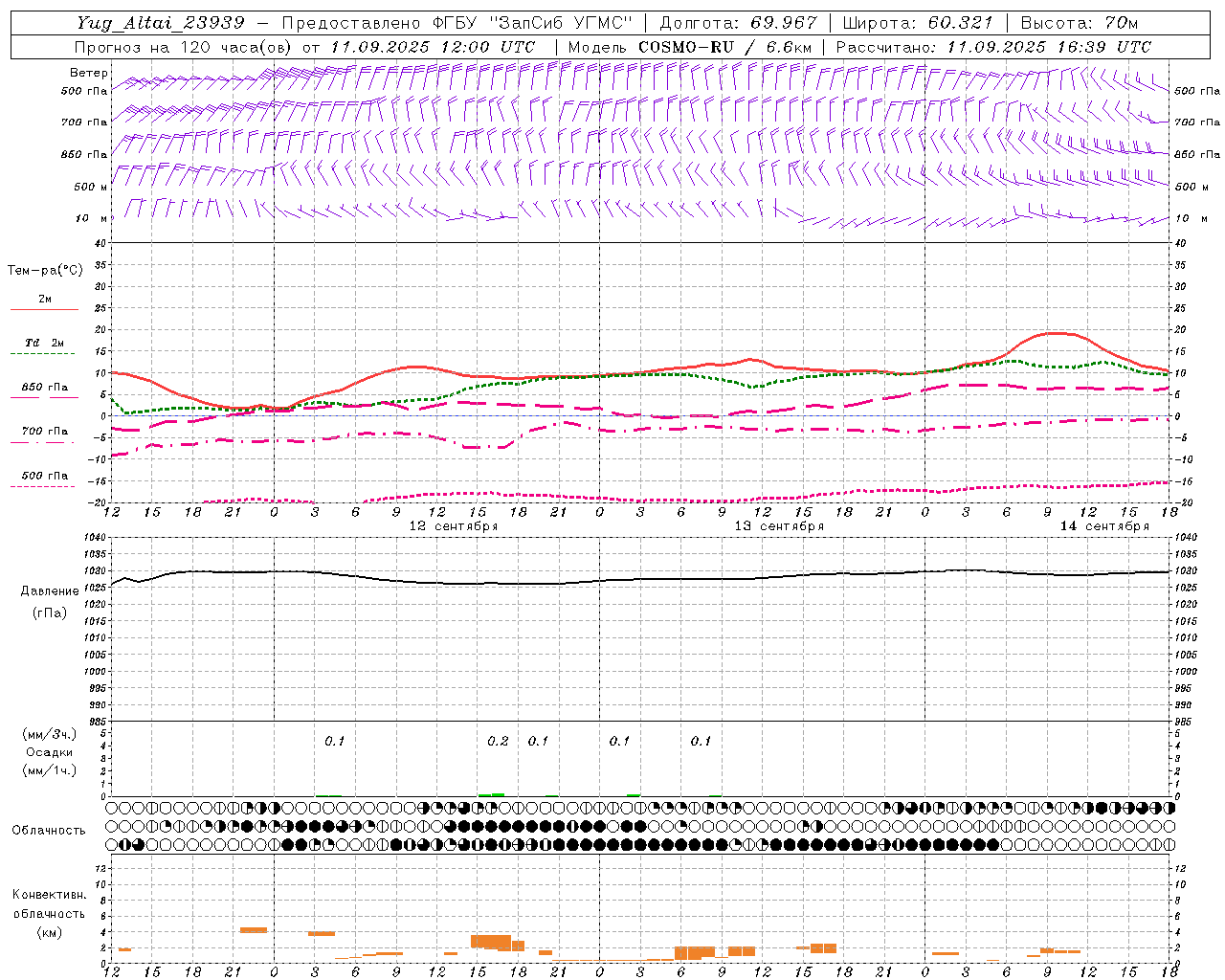
Task: Click the Td 2м legend entry
Action: point(44,343)
